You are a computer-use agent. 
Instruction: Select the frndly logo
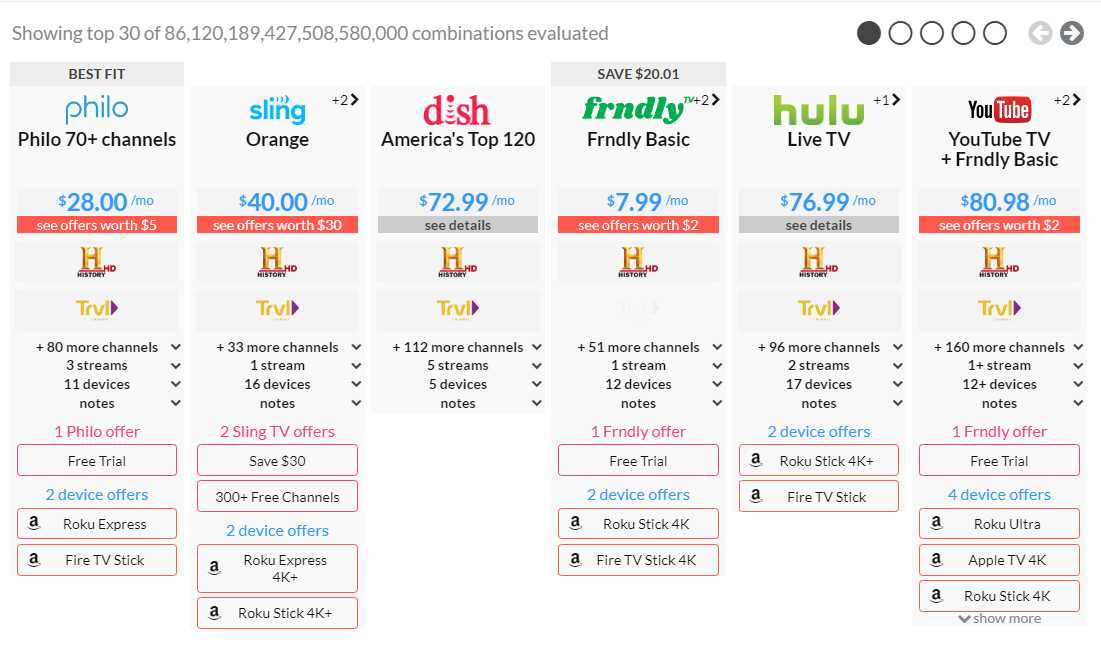[x=631, y=108]
